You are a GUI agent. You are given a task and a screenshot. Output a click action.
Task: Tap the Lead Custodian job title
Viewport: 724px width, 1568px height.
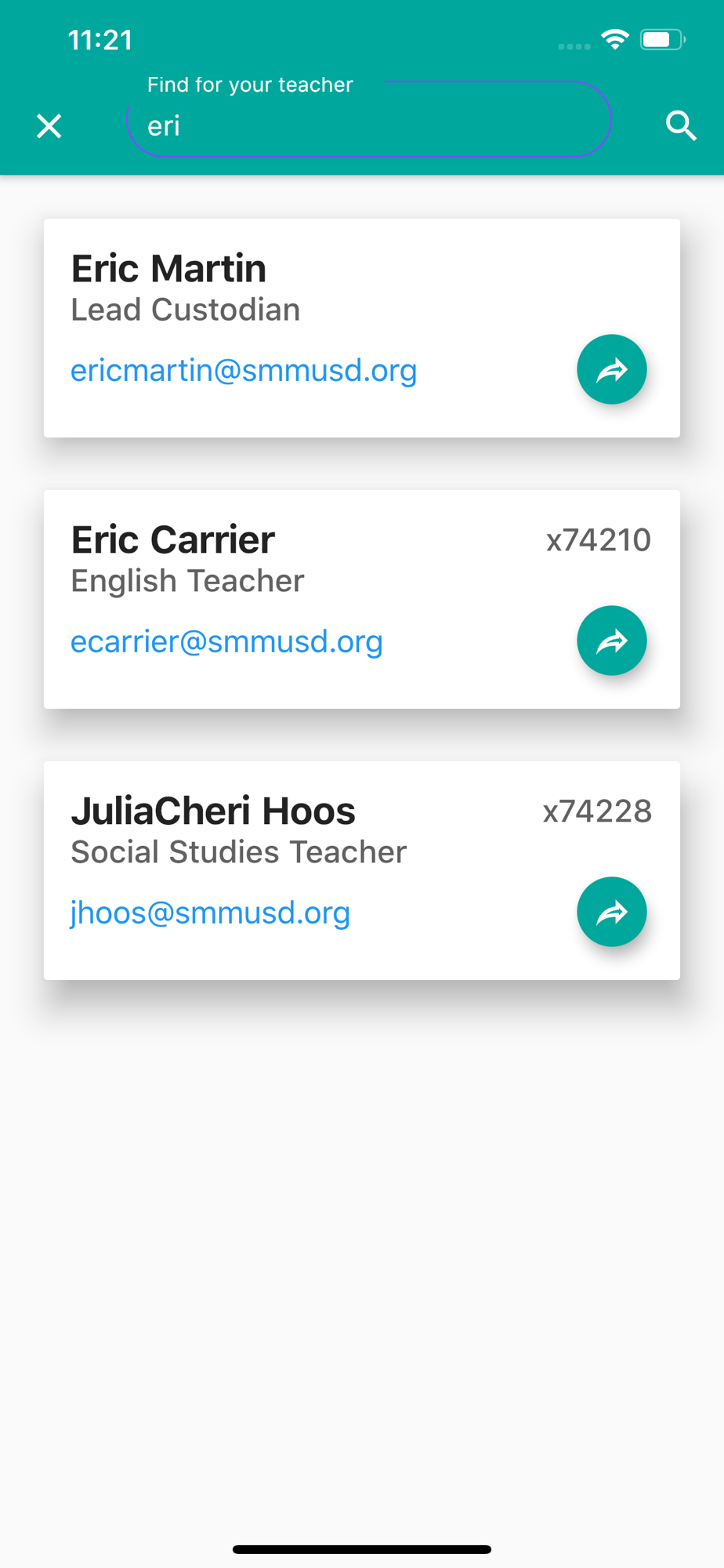[186, 310]
